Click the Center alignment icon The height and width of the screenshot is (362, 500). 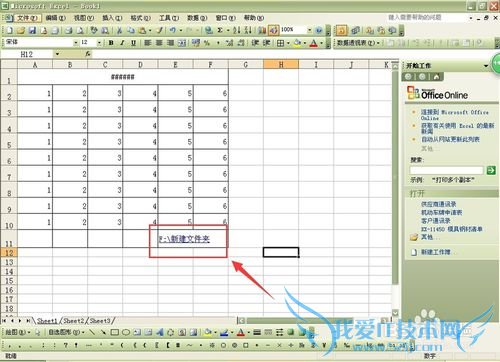click(159, 43)
